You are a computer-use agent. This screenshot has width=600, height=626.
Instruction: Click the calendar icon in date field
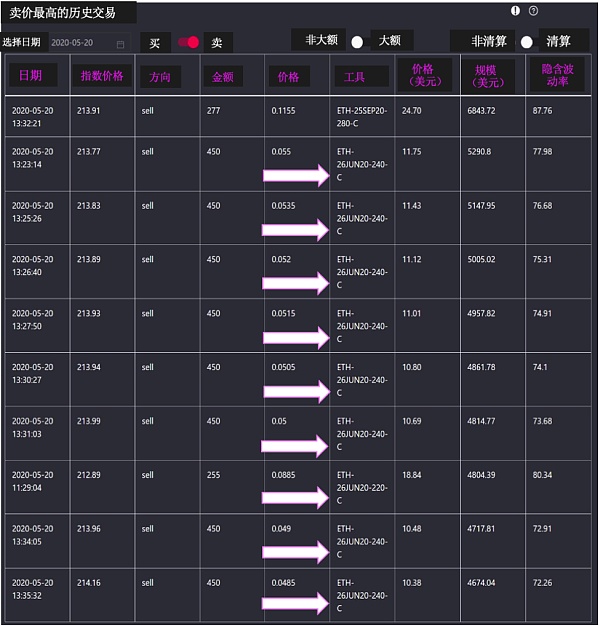coord(121,44)
